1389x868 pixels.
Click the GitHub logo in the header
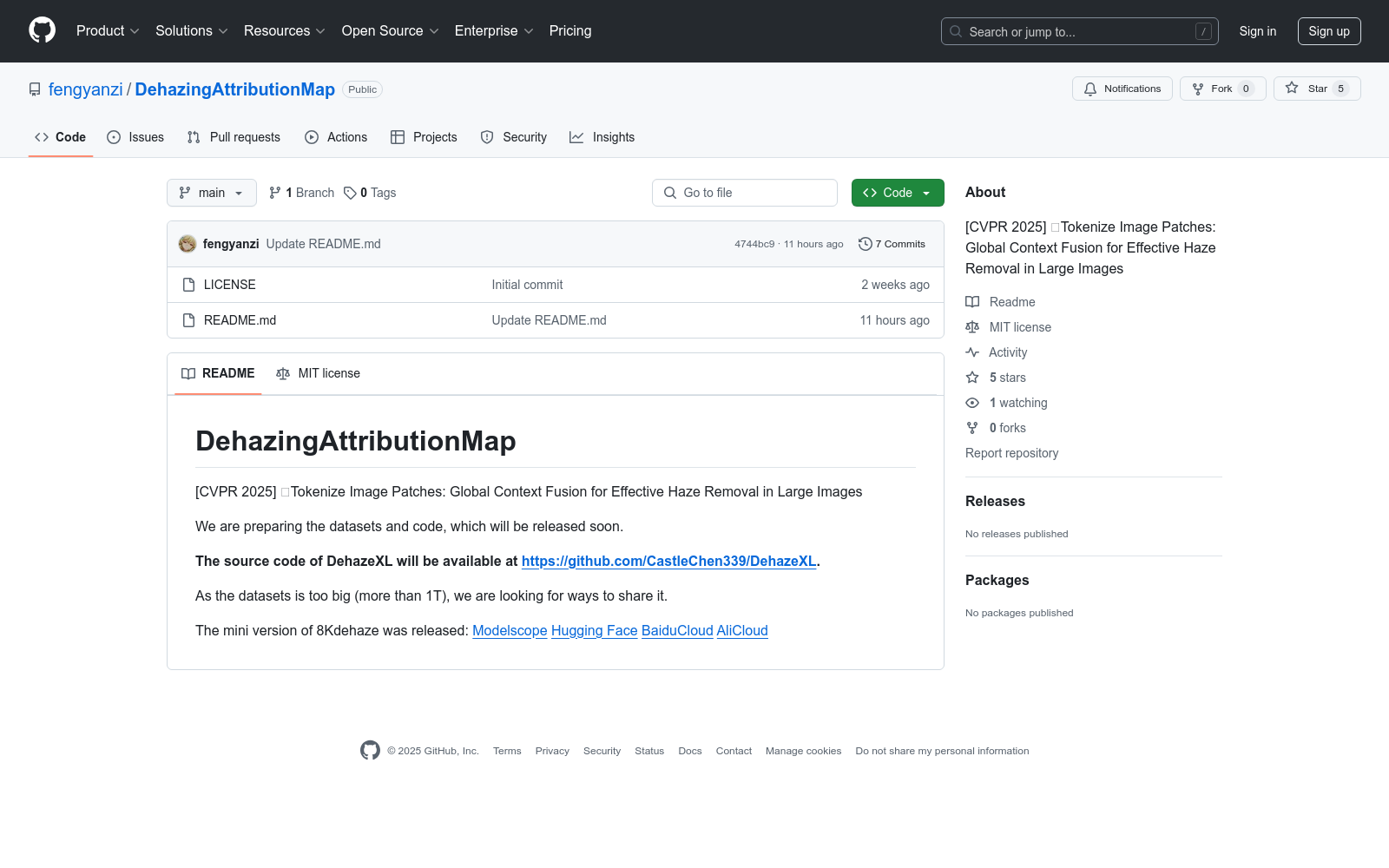click(x=42, y=30)
